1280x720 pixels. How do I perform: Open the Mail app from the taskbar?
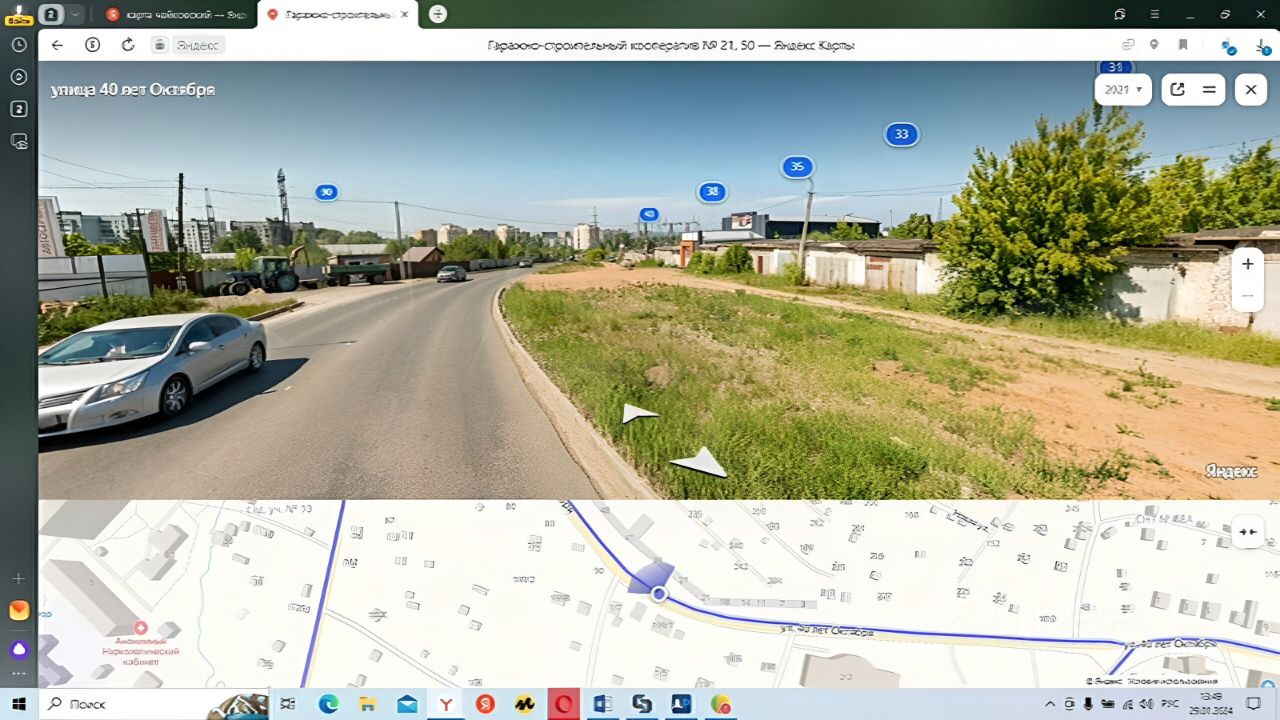click(407, 704)
